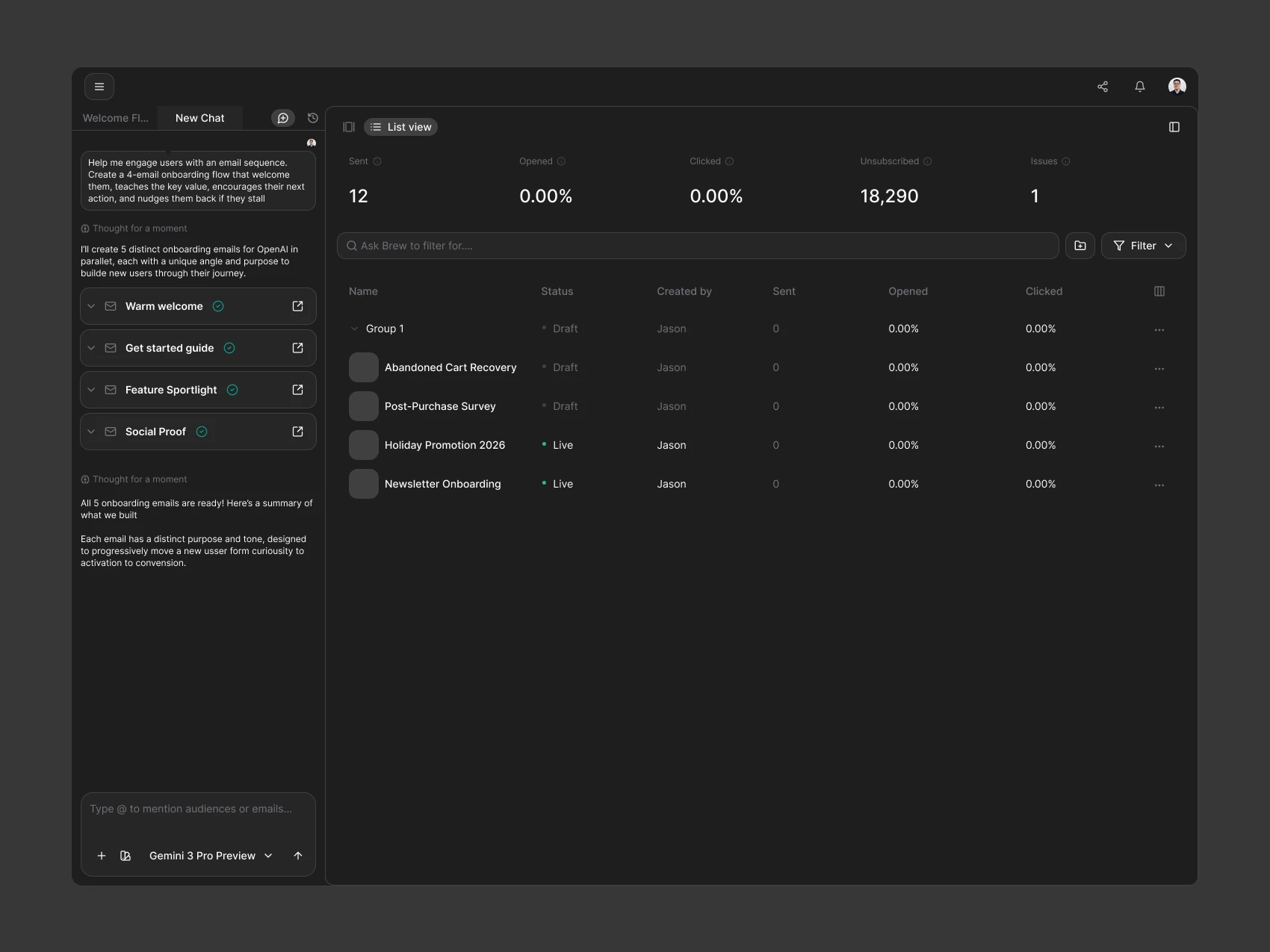
Task: Open Newsletter Onboarding thumbnail
Action: pyautogui.click(x=364, y=484)
